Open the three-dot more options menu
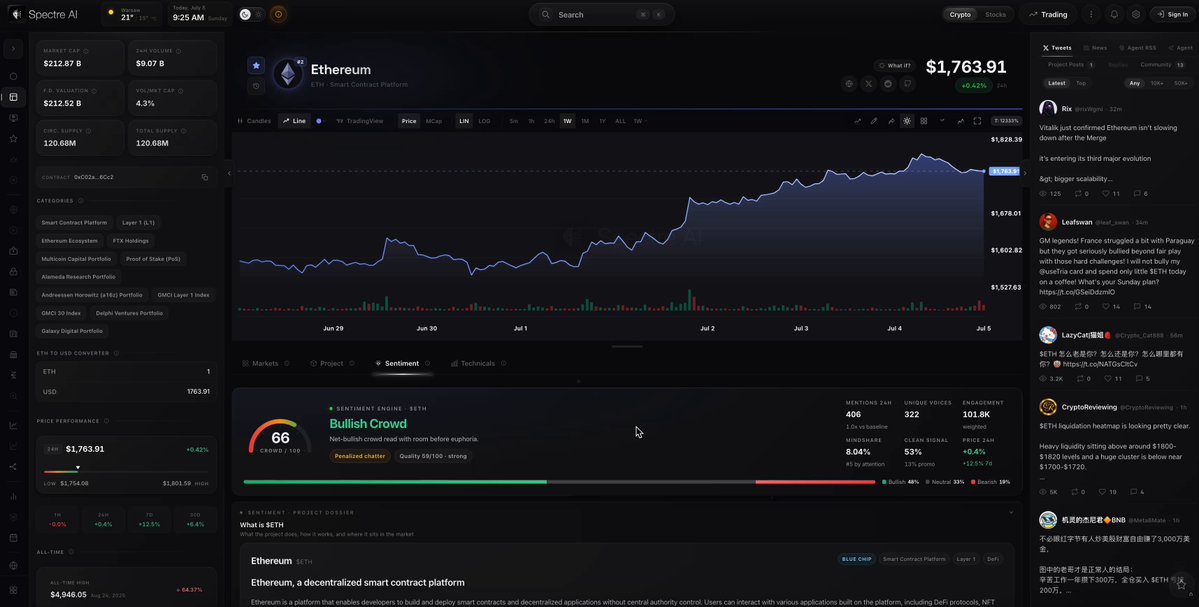Viewport: 1199px width, 607px height. (x=1091, y=15)
